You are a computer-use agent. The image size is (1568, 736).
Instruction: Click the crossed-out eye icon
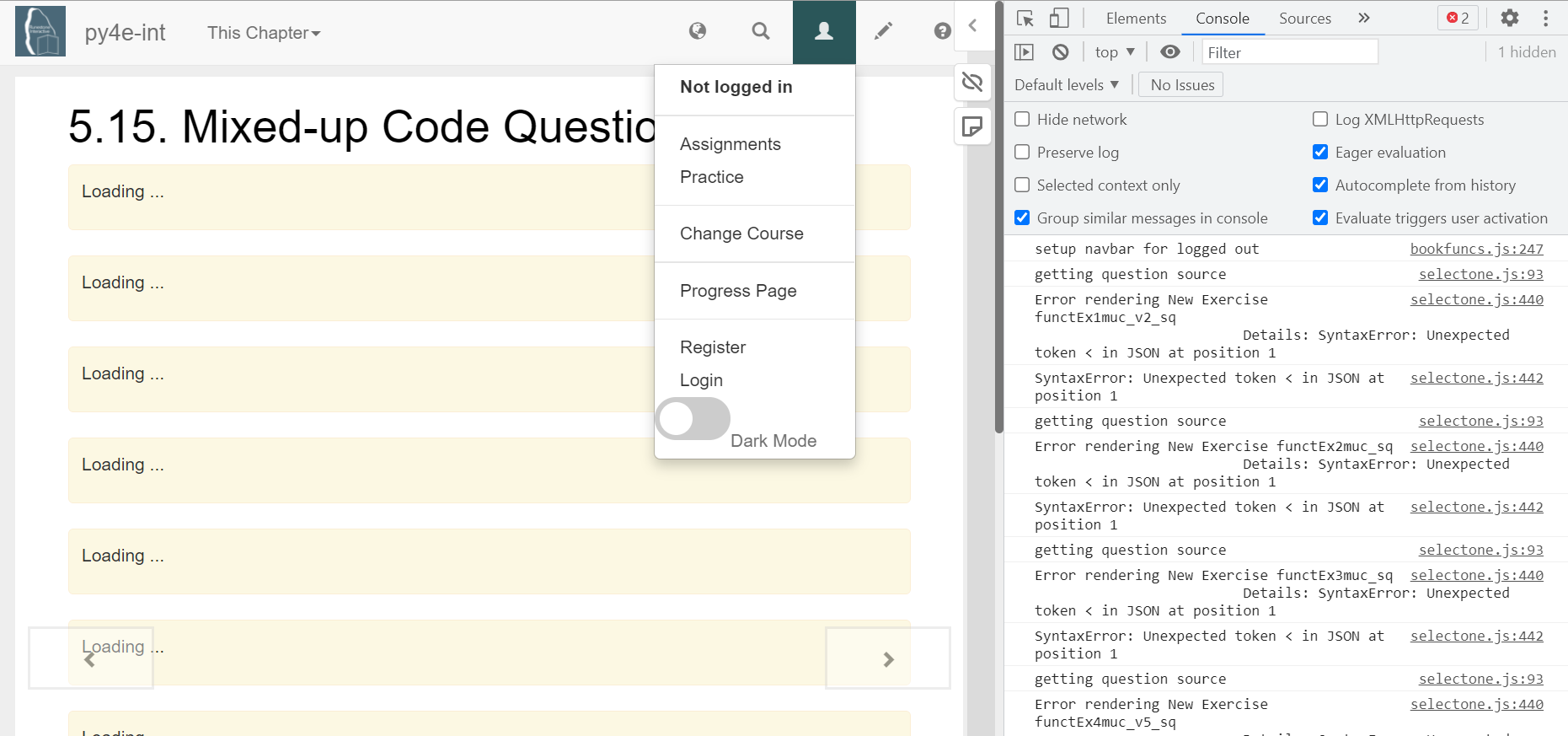(972, 82)
